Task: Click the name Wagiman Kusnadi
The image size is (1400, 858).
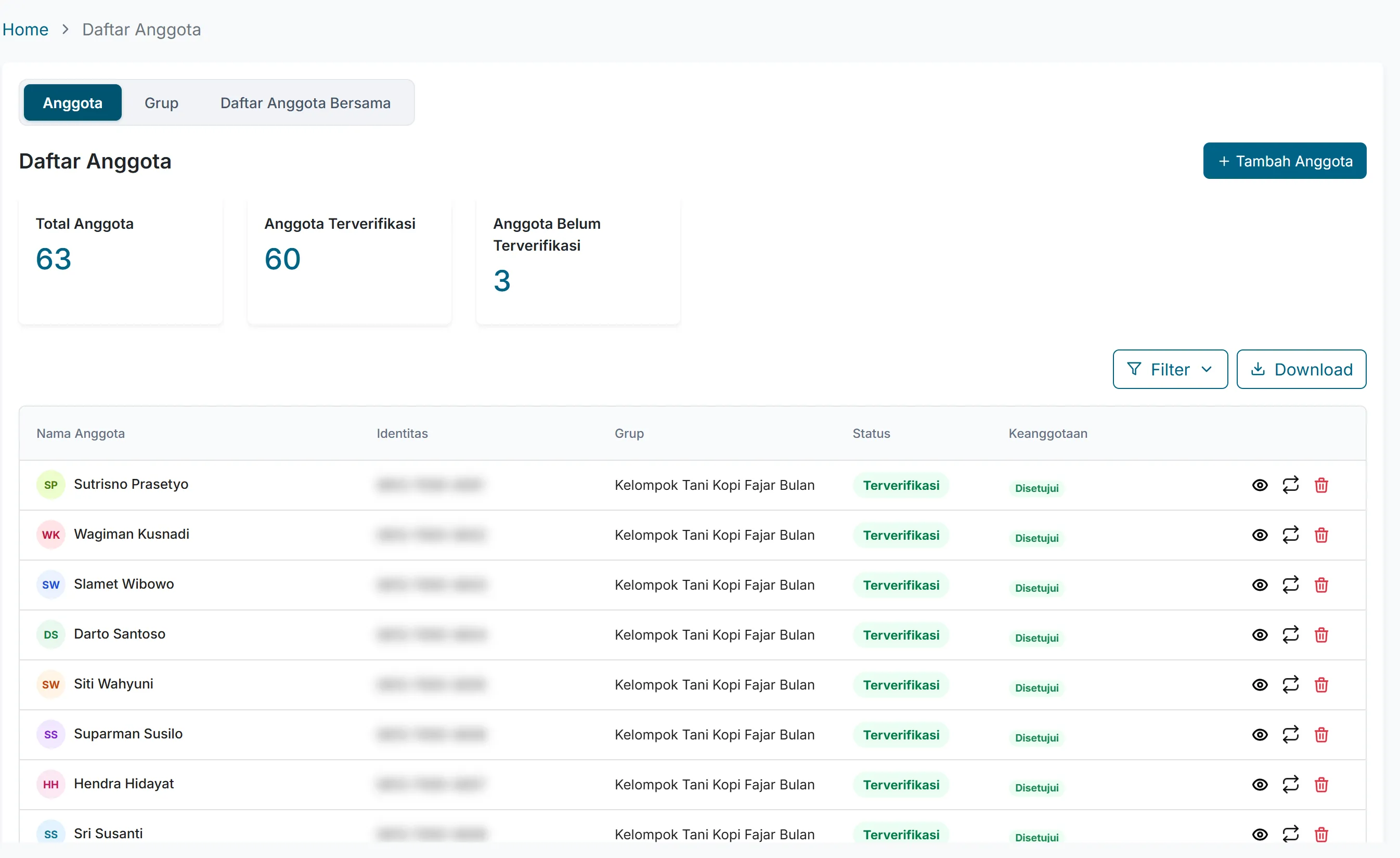Action: click(x=132, y=534)
